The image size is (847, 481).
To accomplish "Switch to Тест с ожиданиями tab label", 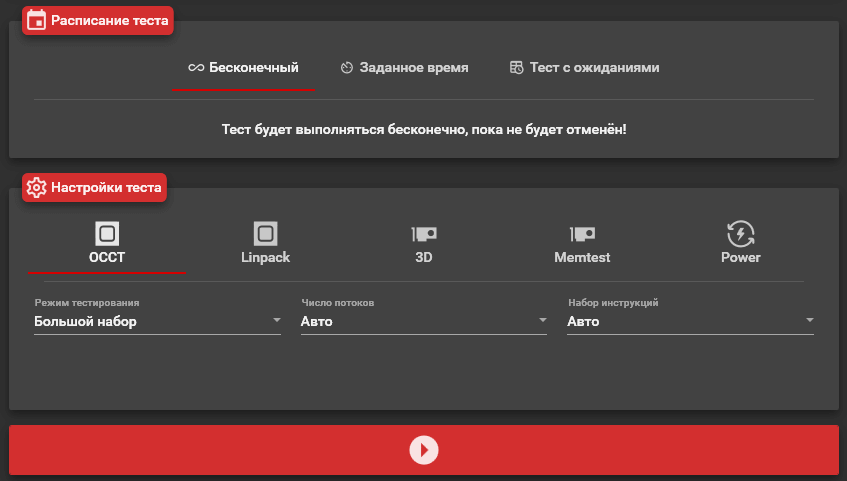I will (x=594, y=68).
